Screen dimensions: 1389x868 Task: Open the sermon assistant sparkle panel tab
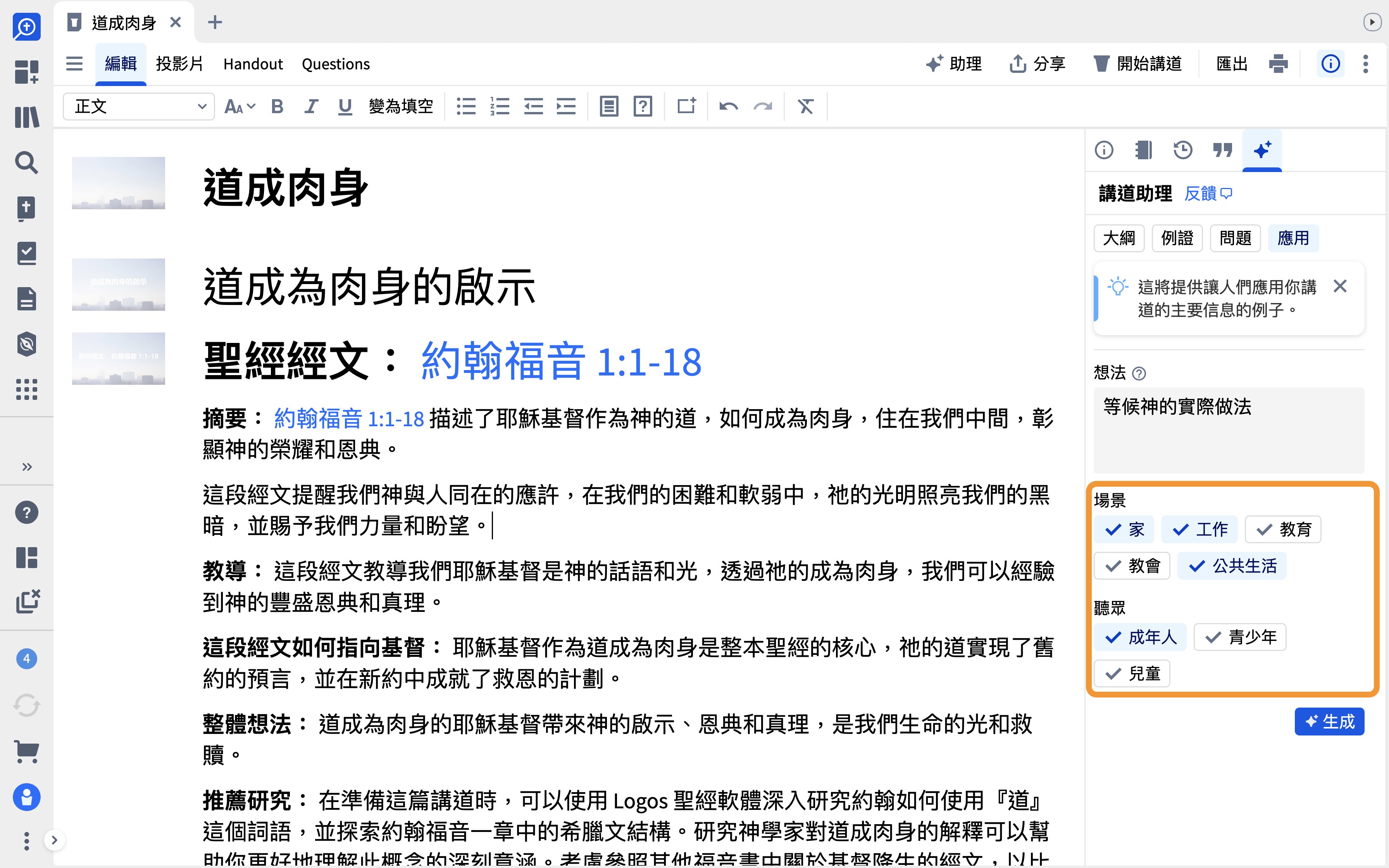pyautogui.click(x=1262, y=150)
